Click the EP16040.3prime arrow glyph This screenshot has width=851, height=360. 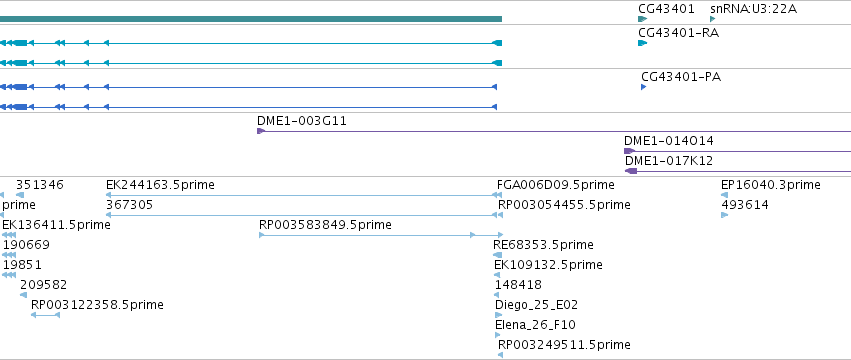pyautogui.click(x=724, y=195)
